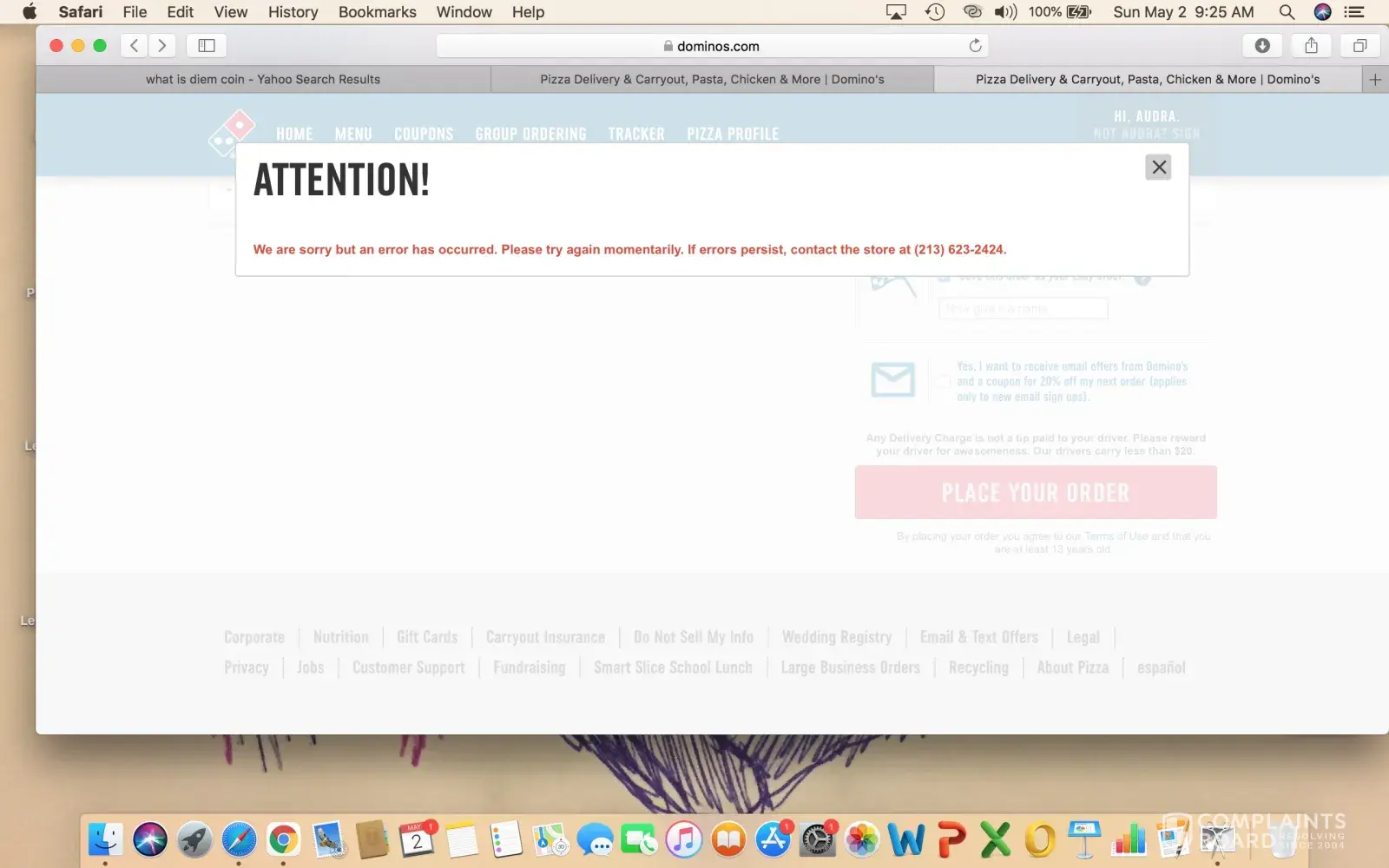Screen dimensions: 1389x868
Task: Open the Edit menu
Action: [x=181, y=12]
